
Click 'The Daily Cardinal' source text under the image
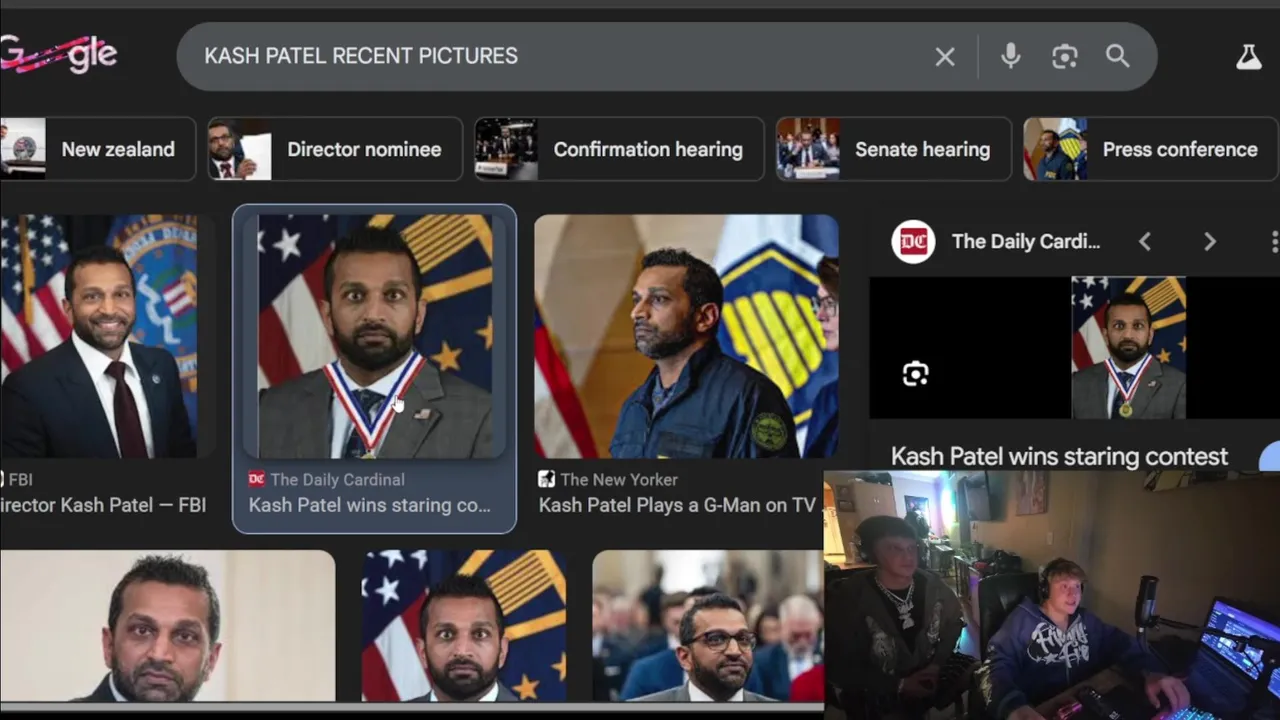[337, 479]
